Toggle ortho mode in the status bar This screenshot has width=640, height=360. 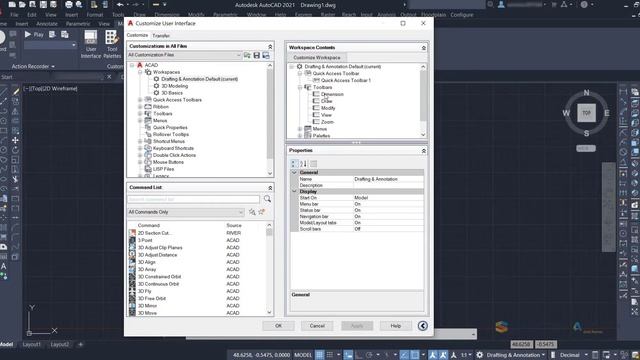tap(359, 355)
